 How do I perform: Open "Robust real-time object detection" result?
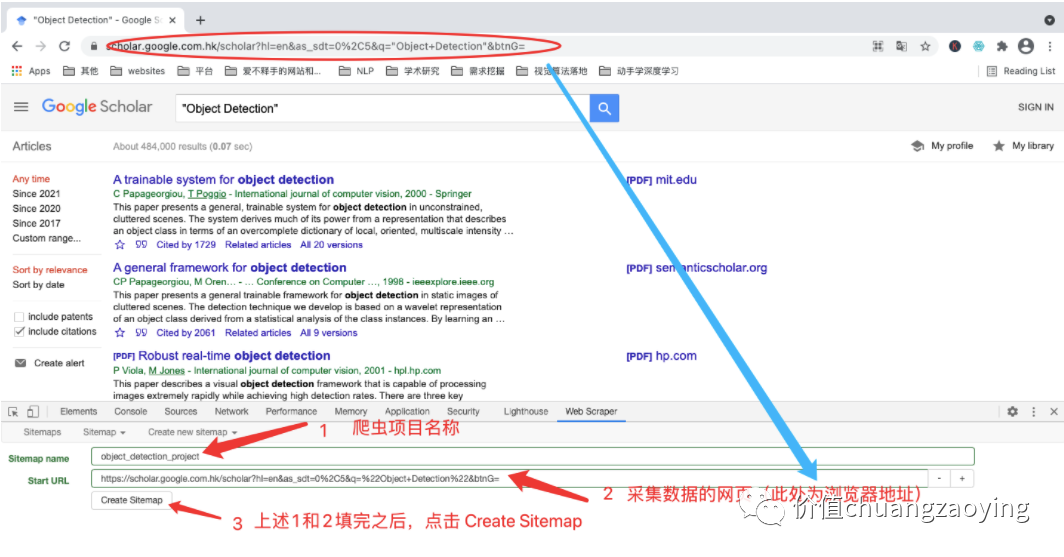click(234, 356)
